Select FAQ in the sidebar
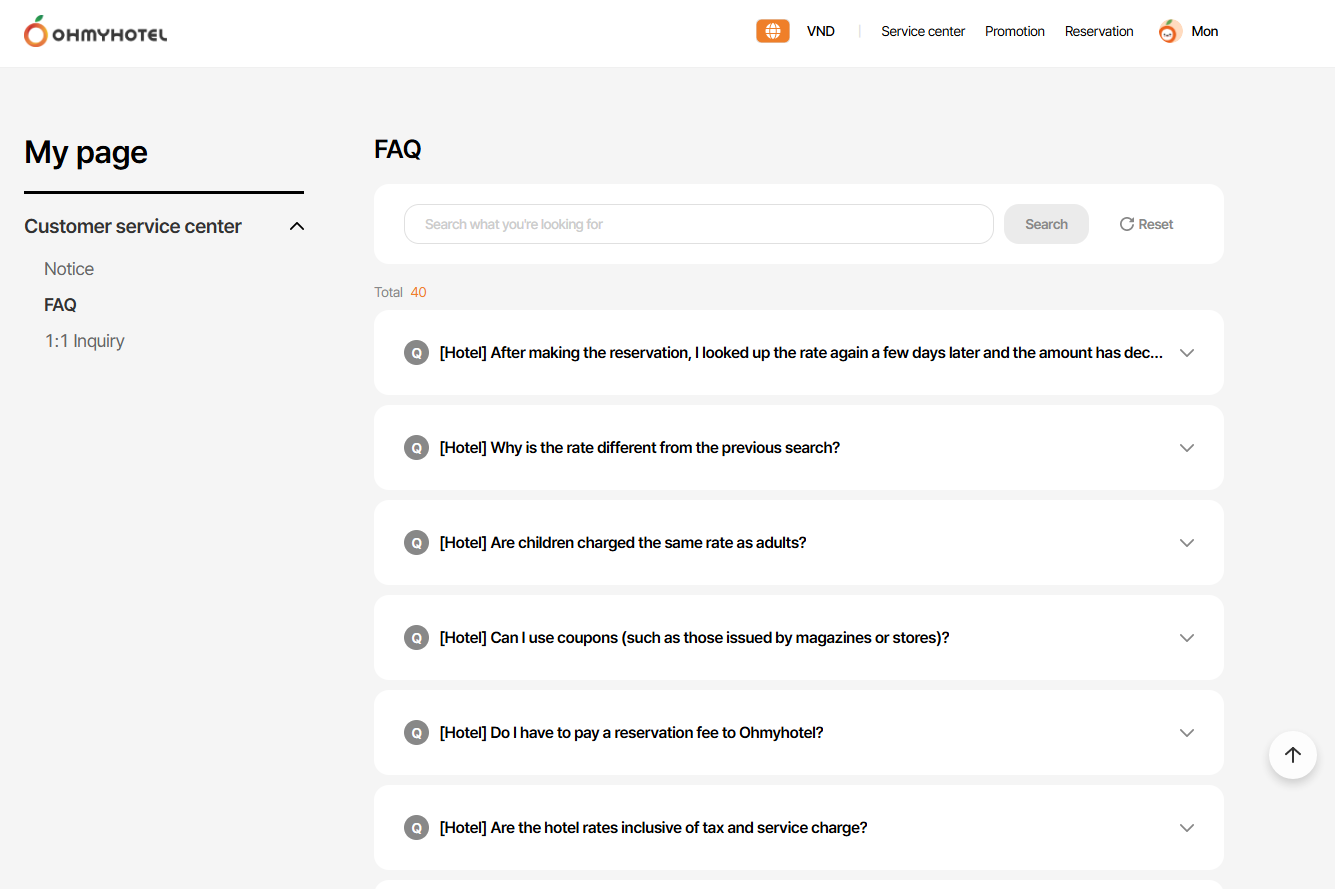Image resolution: width=1335 pixels, height=889 pixels. click(x=61, y=305)
